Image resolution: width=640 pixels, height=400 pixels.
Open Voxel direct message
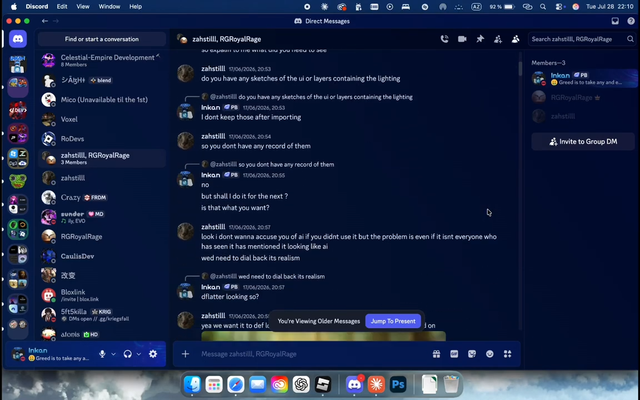pyautogui.click(x=102, y=119)
